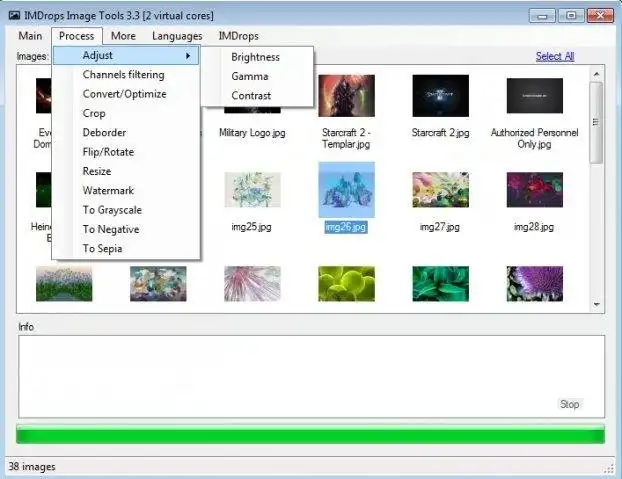The height and width of the screenshot is (479, 622).
Task: Click inside the Info text box
Action: 311,376
